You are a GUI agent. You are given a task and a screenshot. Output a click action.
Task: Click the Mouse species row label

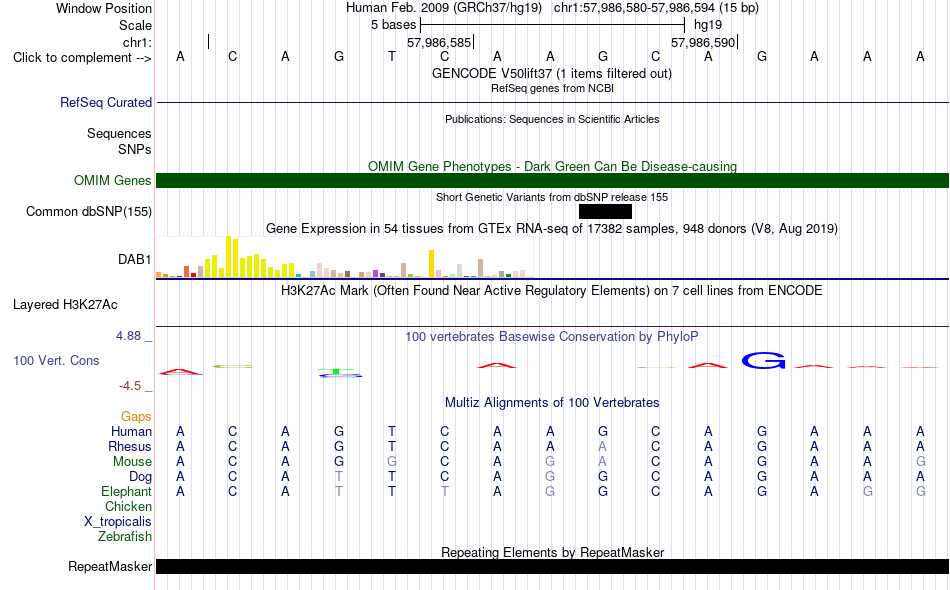tap(132, 462)
